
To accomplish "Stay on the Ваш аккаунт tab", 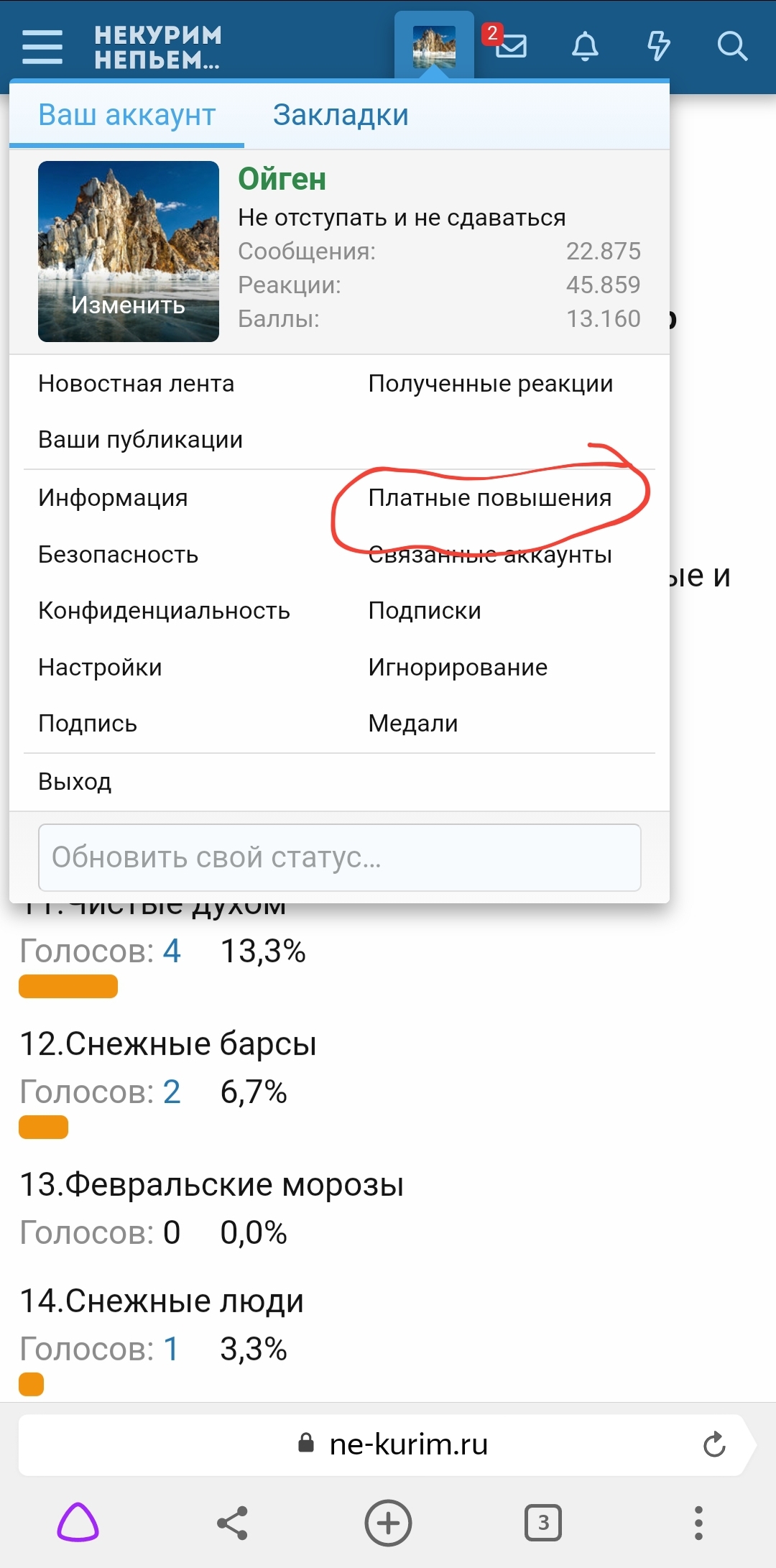I will 126,114.
